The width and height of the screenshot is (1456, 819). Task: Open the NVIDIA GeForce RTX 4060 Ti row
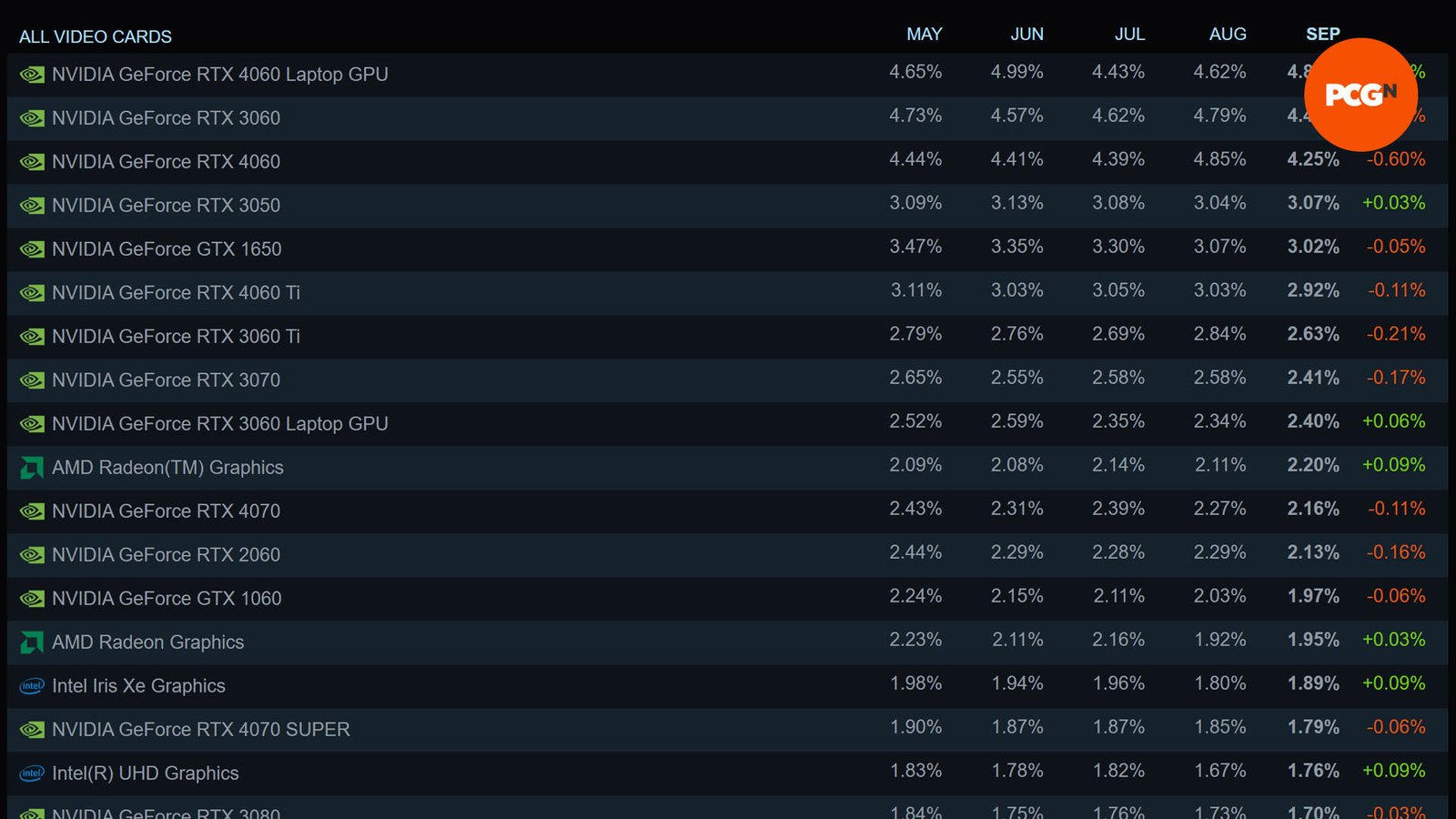[x=727, y=293]
